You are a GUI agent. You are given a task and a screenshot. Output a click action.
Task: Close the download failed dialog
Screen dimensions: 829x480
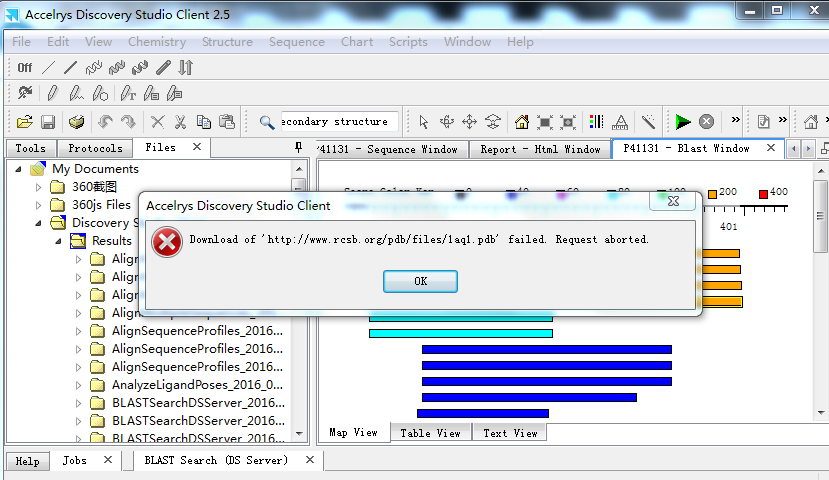(673, 201)
